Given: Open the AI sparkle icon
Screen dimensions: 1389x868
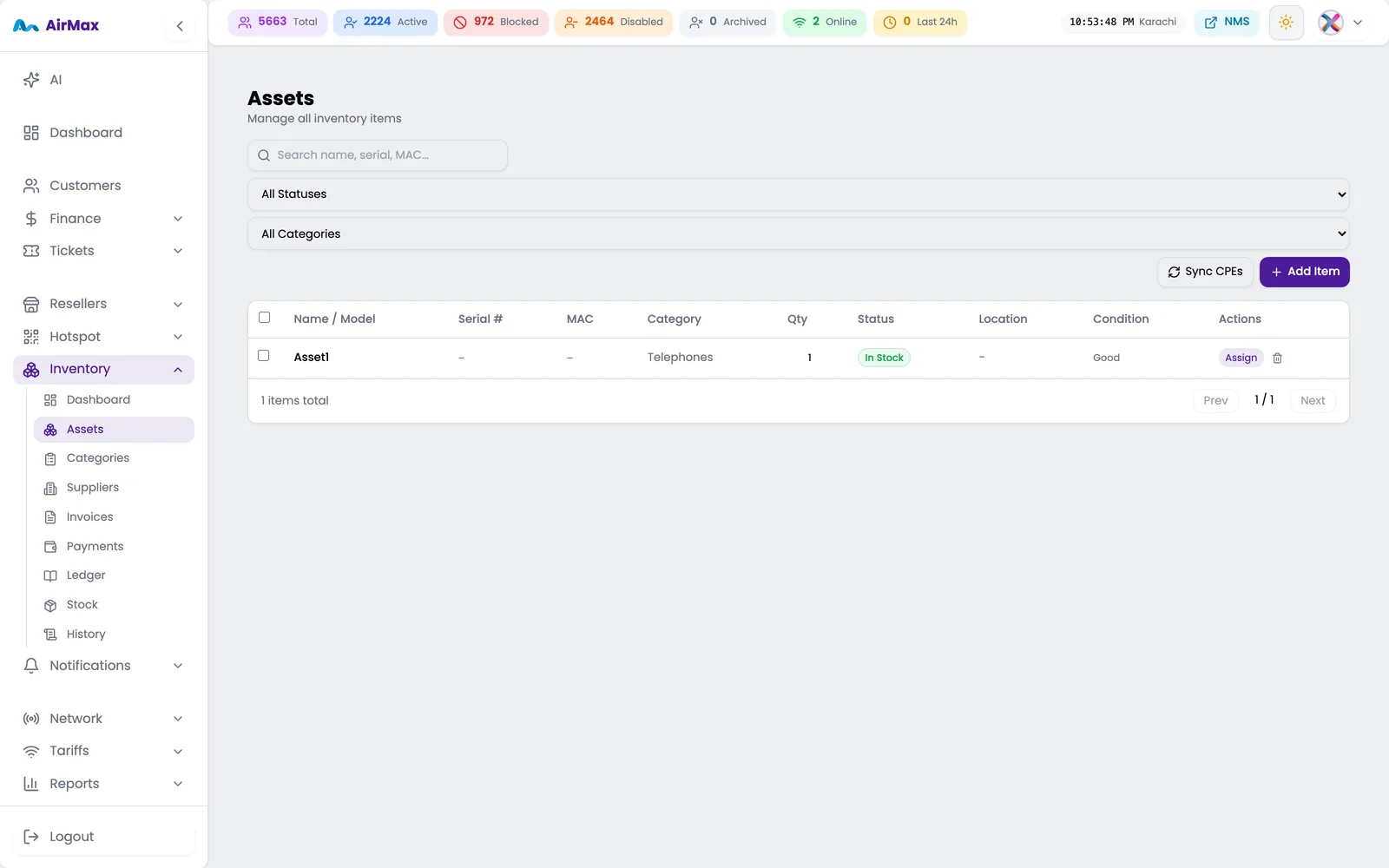Looking at the screenshot, I should tap(31, 80).
